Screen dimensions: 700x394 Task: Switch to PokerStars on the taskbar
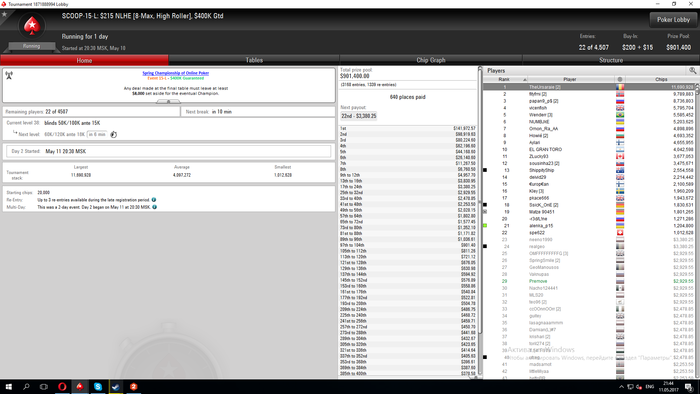click(x=80, y=387)
